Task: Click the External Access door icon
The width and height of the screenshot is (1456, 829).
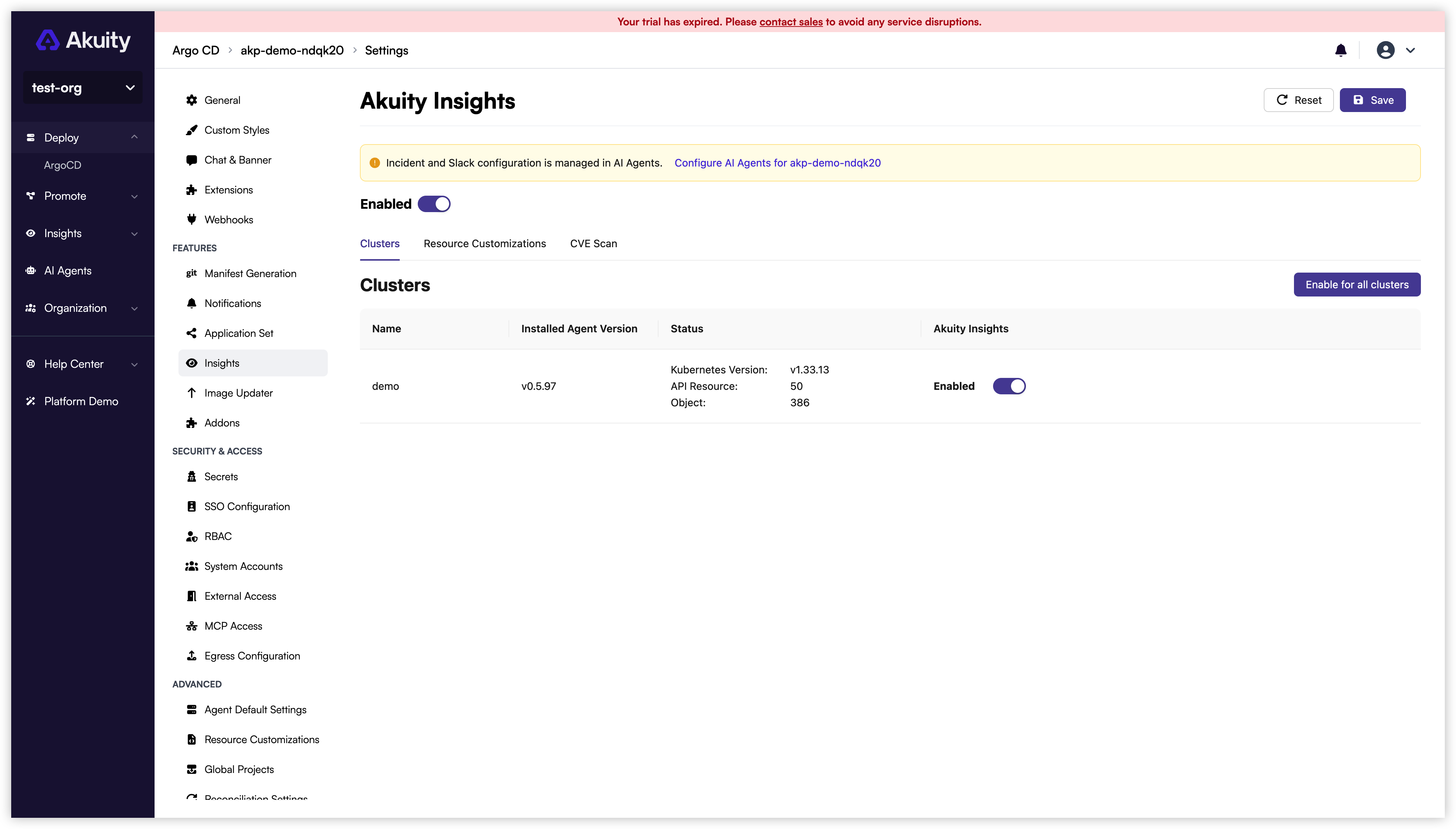Action: pos(192,596)
